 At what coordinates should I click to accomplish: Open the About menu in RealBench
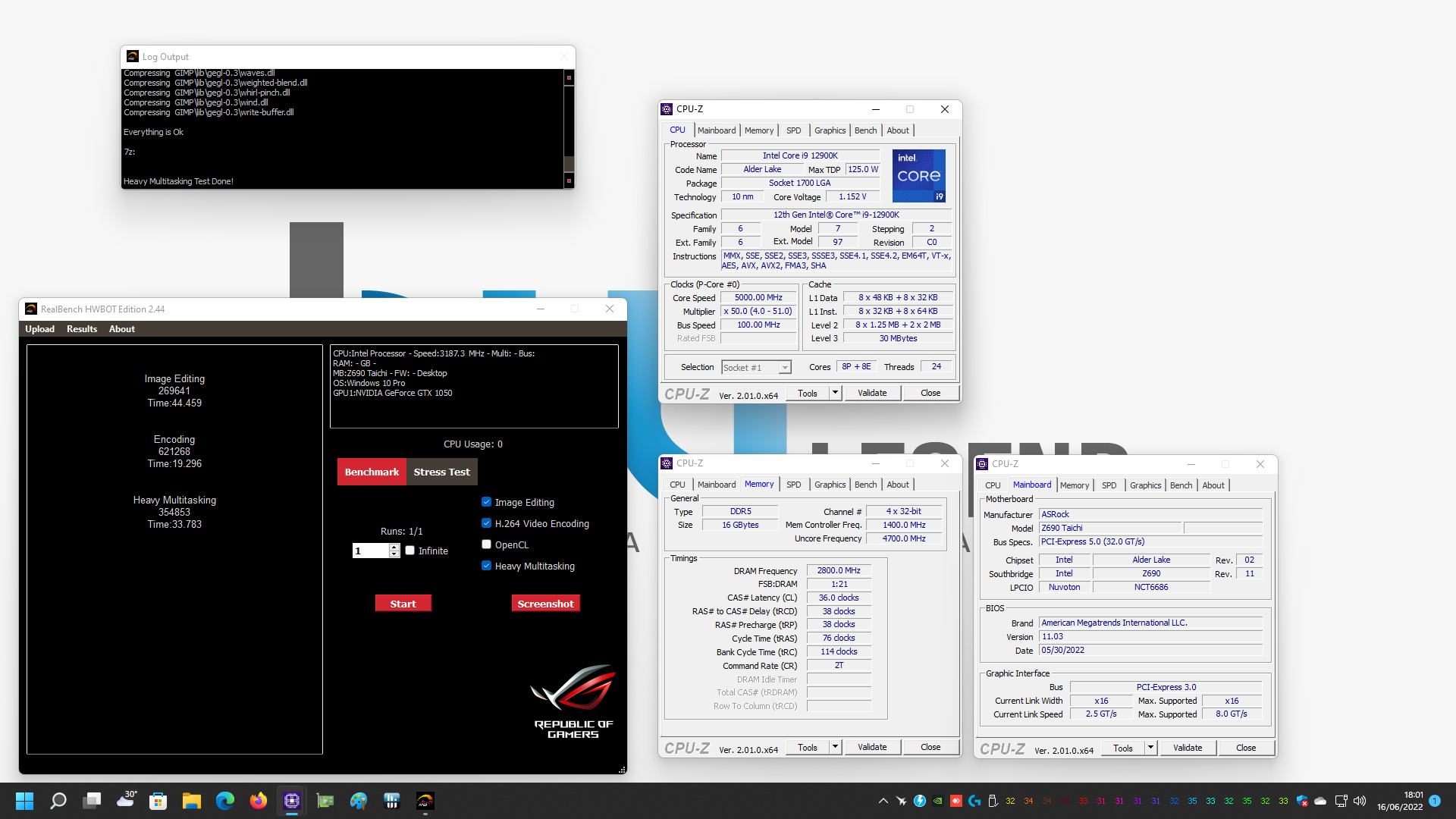pyautogui.click(x=122, y=329)
